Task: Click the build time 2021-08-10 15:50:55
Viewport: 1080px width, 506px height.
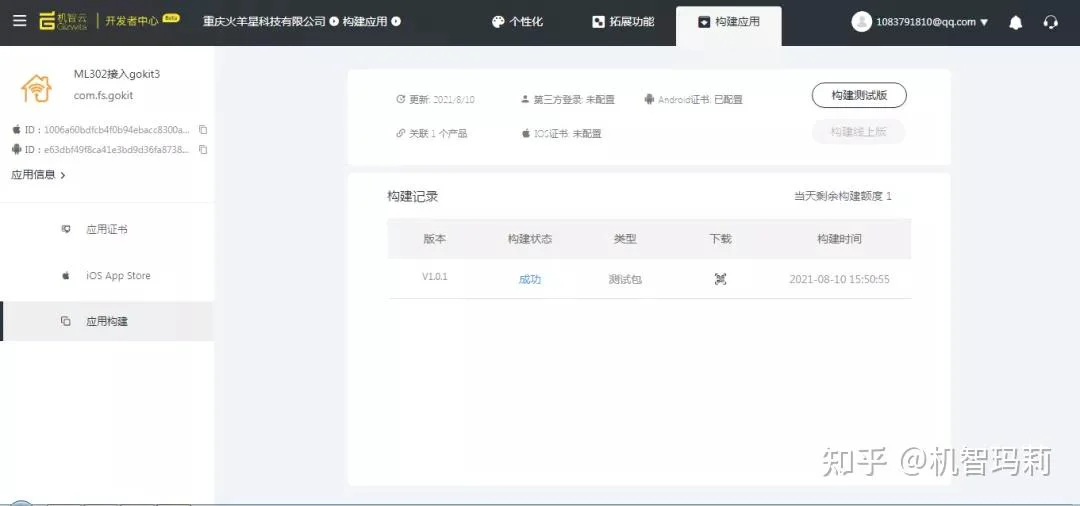Action: (x=839, y=279)
